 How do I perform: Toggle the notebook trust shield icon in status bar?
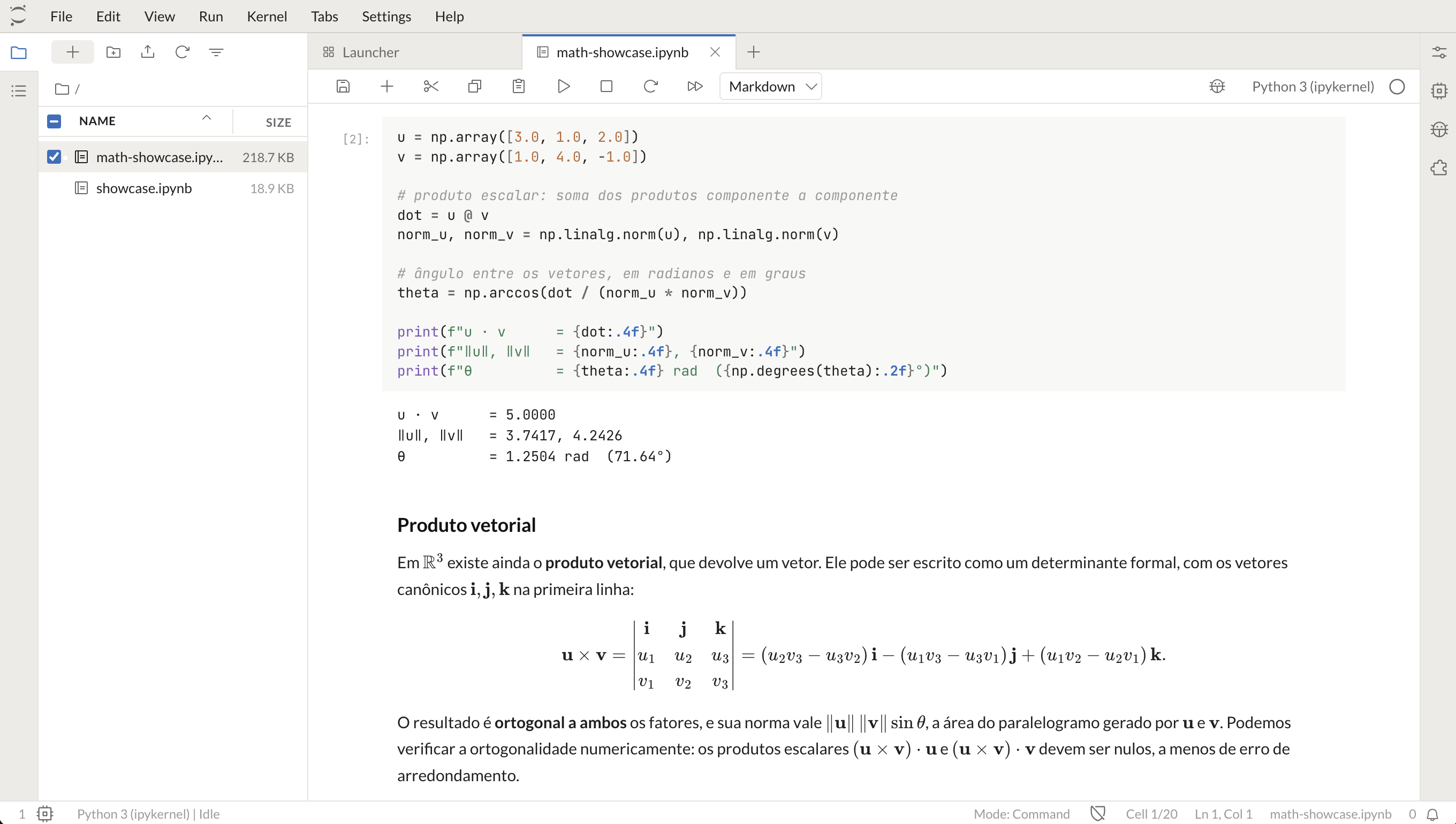pos(1098,814)
